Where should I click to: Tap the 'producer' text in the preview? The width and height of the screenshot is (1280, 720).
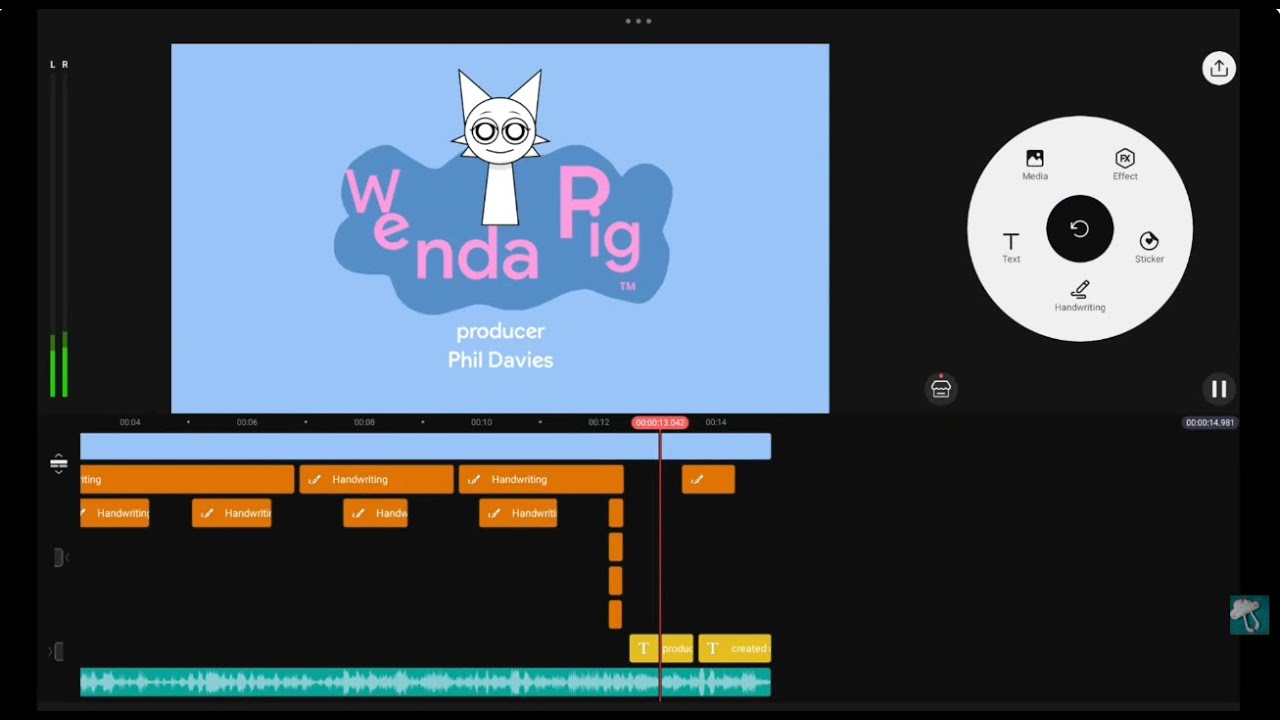(x=500, y=331)
